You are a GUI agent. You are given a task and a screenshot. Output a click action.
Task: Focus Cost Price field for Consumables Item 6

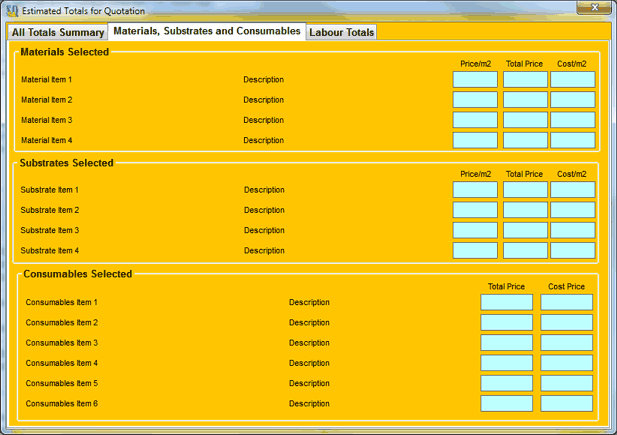click(566, 404)
